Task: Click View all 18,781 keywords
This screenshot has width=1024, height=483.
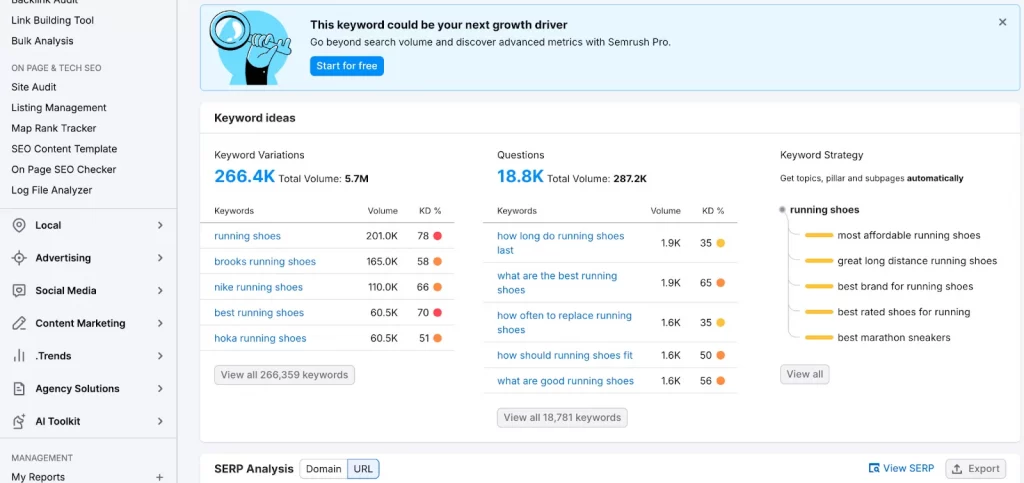Action: point(562,418)
